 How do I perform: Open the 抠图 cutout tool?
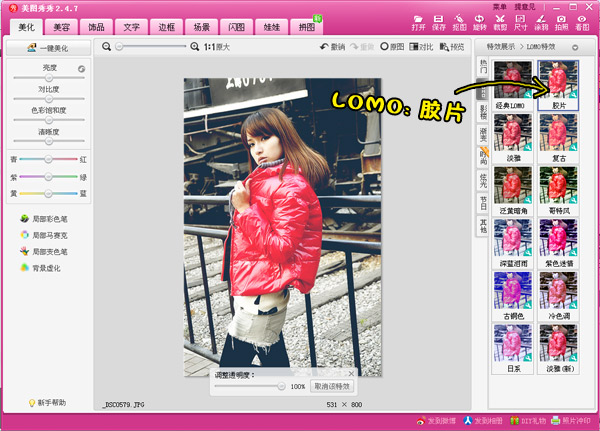click(x=459, y=22)
